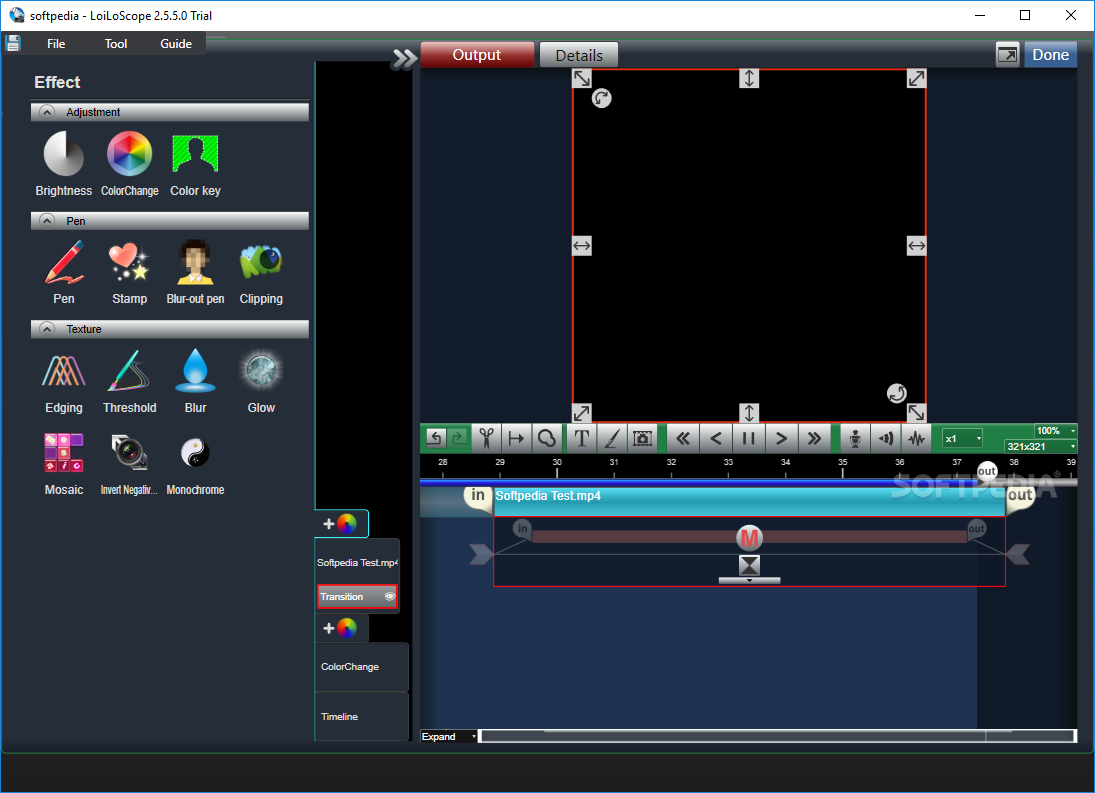Image resolution: width=1095 pixels, height=793 pixels.
Task: Open the x1 playback speed dropdown
Action: [962, 438]
